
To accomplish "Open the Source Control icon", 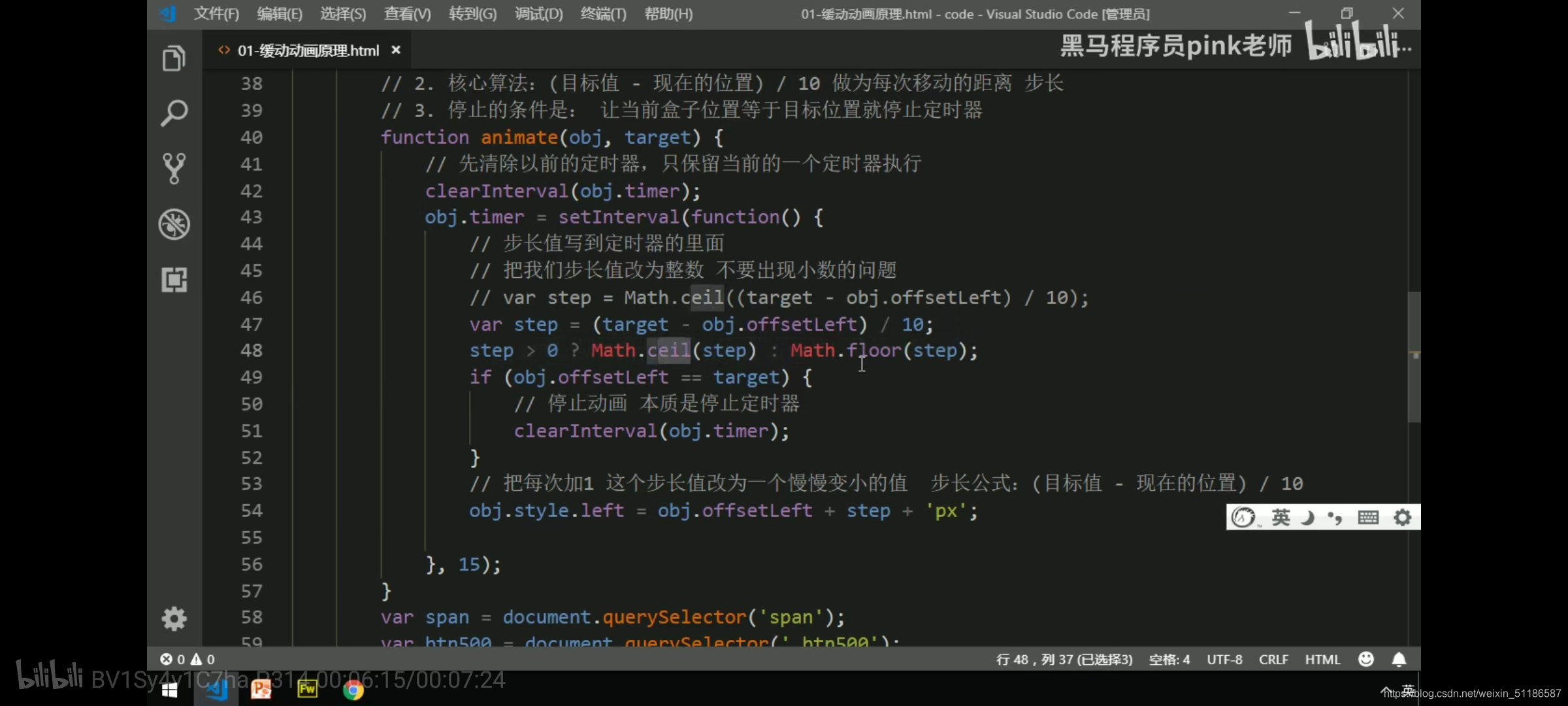I will pos(174,168).
